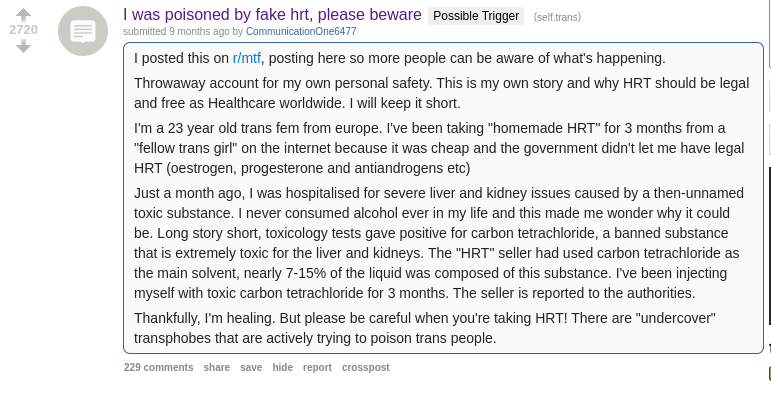Viewport: 771px width, 396px height.
Task: Click the self-post thumbnail icon
Action: [83, 31]
